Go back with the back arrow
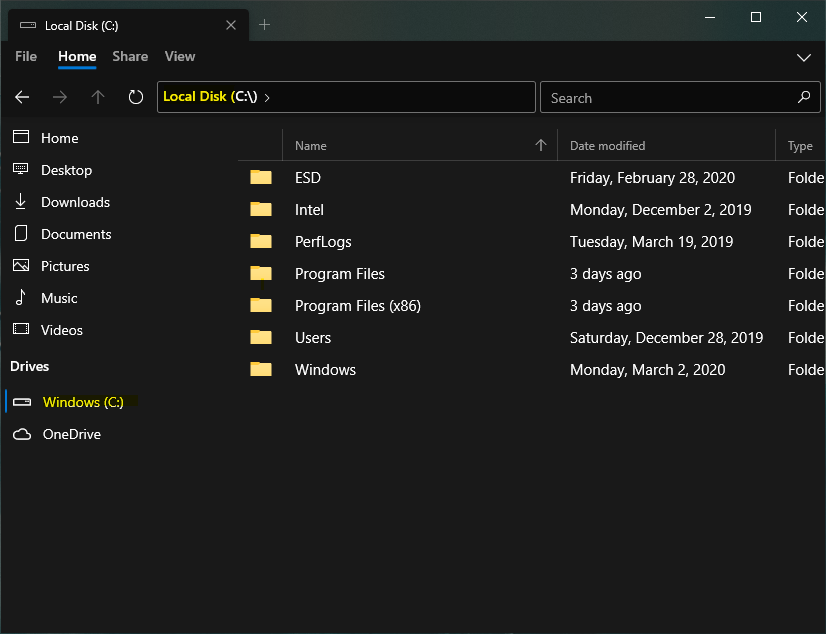This screenshot has height=634, width=826. point(22,97)
